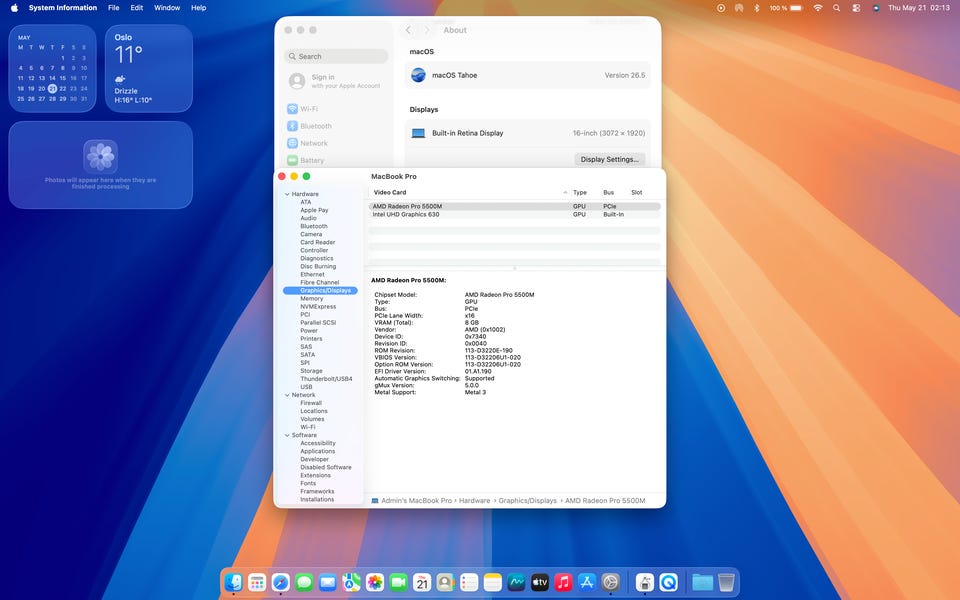Go forward in System Settings window
This screenshot has width=960, height=600.
427,30
